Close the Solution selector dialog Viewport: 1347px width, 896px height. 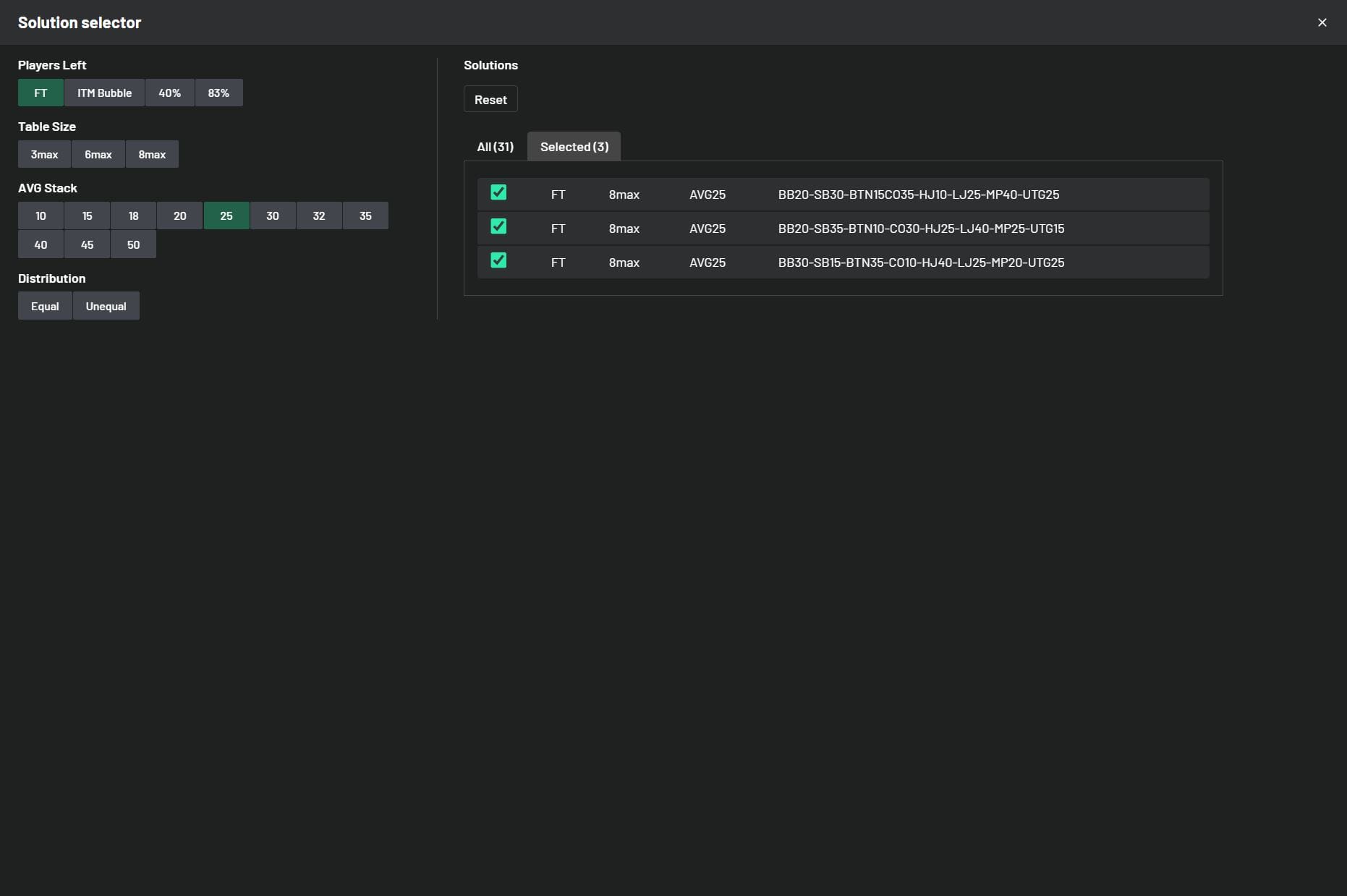pyautogui.click(x=1322, y=22)
